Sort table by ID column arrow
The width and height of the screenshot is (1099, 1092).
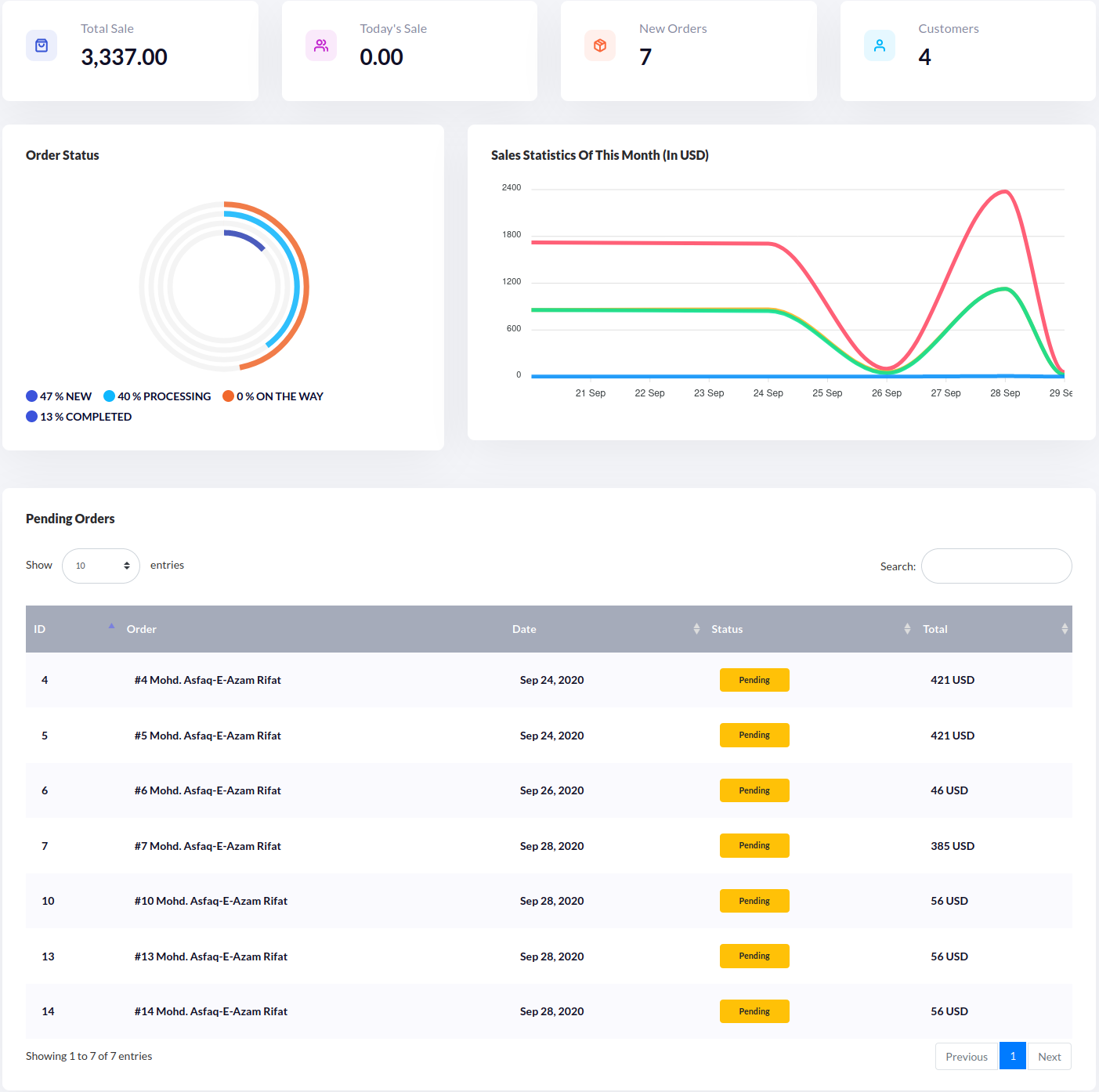tap(111, 627)
